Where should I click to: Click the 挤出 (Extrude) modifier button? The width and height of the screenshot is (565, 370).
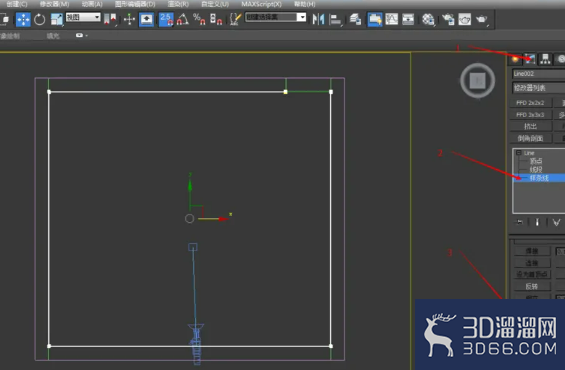[530, 126]
